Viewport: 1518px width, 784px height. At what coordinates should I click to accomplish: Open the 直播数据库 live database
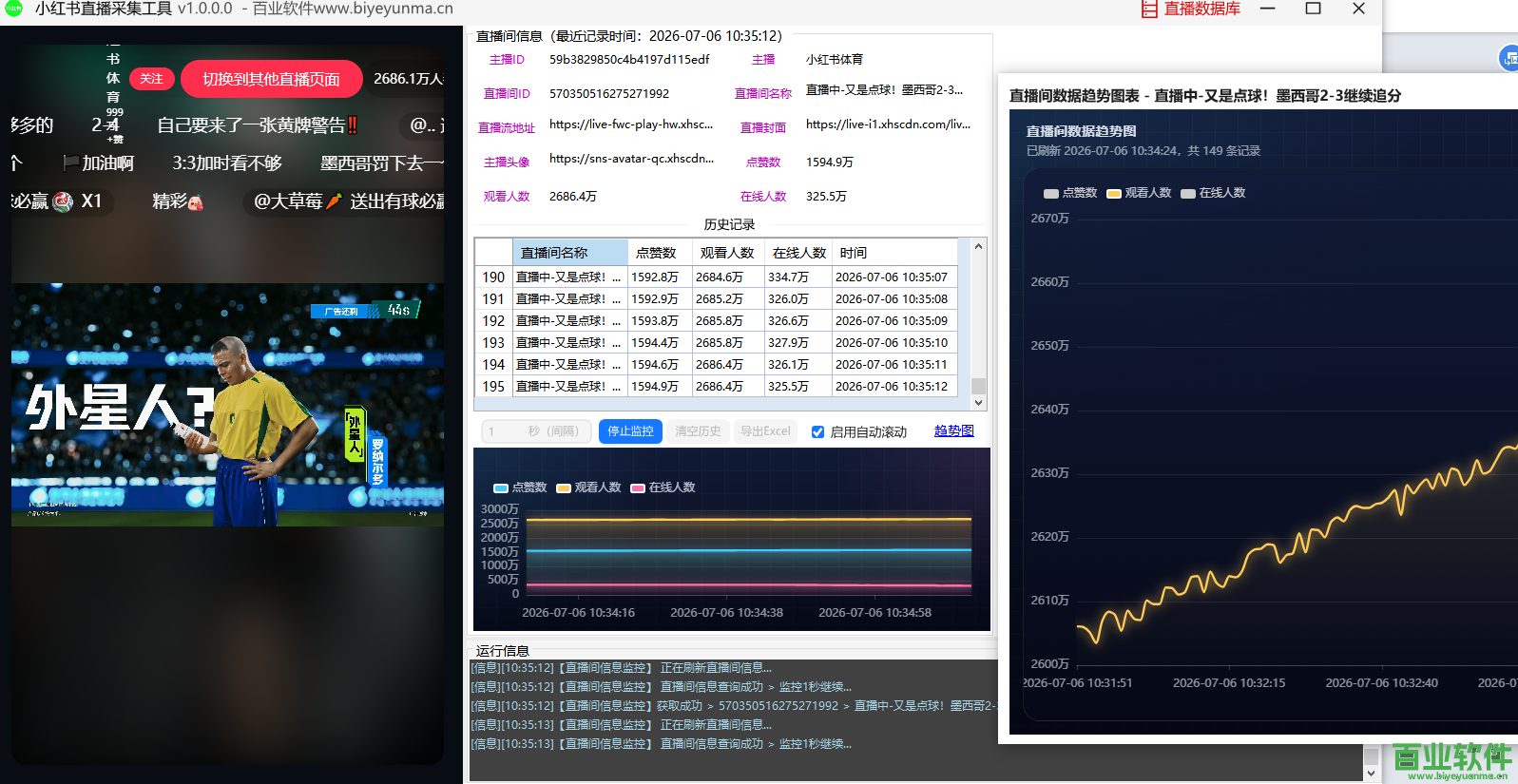tap(1190, 9)
